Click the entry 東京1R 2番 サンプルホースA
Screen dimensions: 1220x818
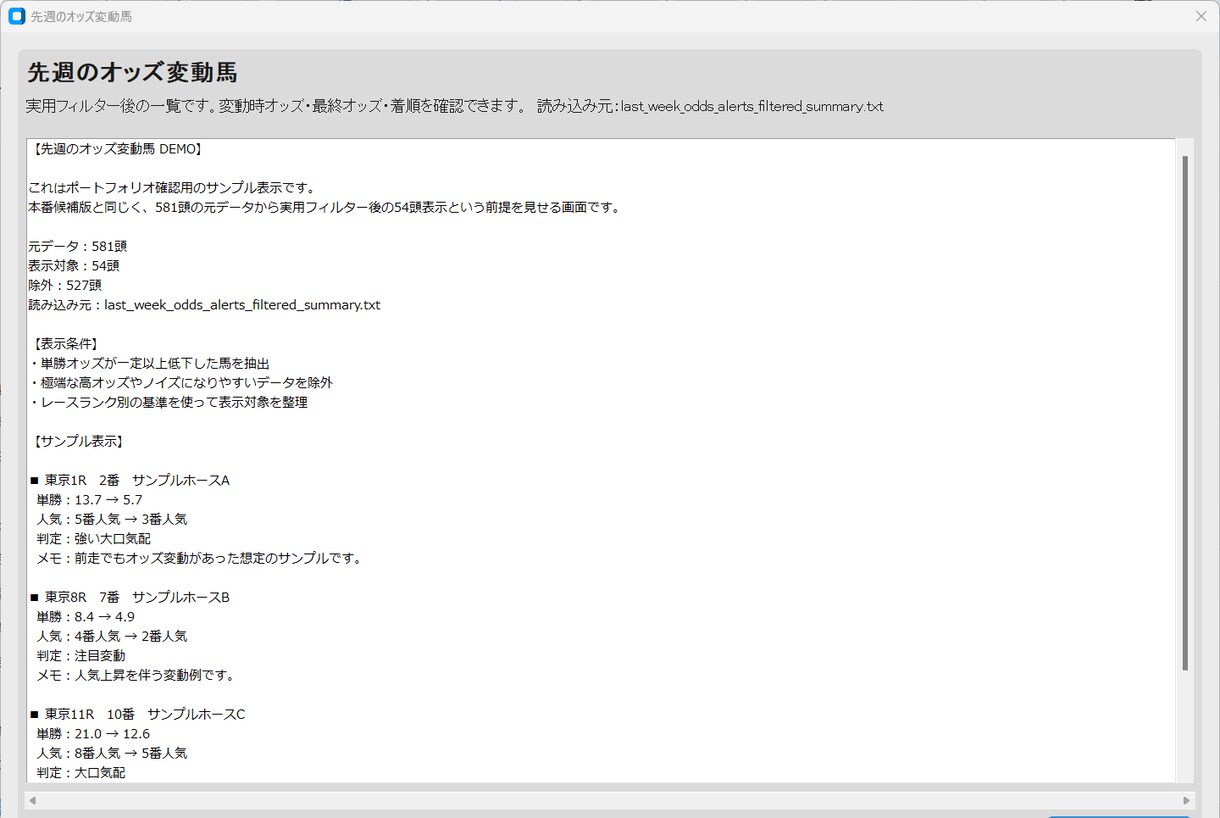pos(130,480)
